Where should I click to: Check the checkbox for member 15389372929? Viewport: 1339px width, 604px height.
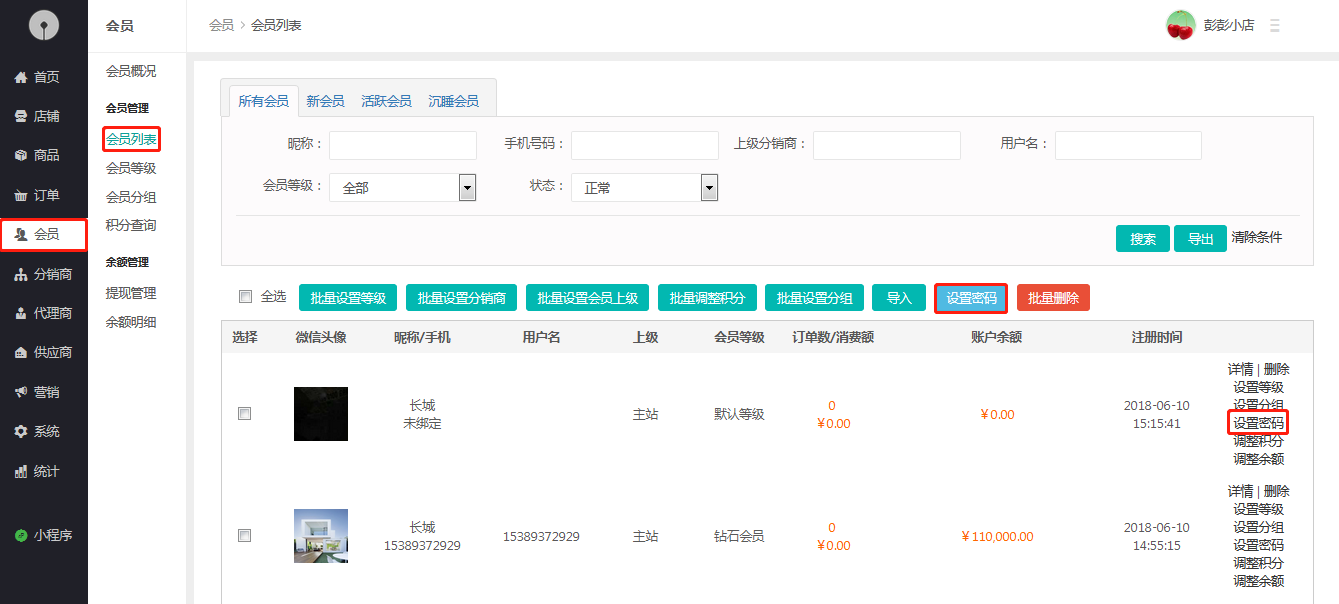[244, 536]
